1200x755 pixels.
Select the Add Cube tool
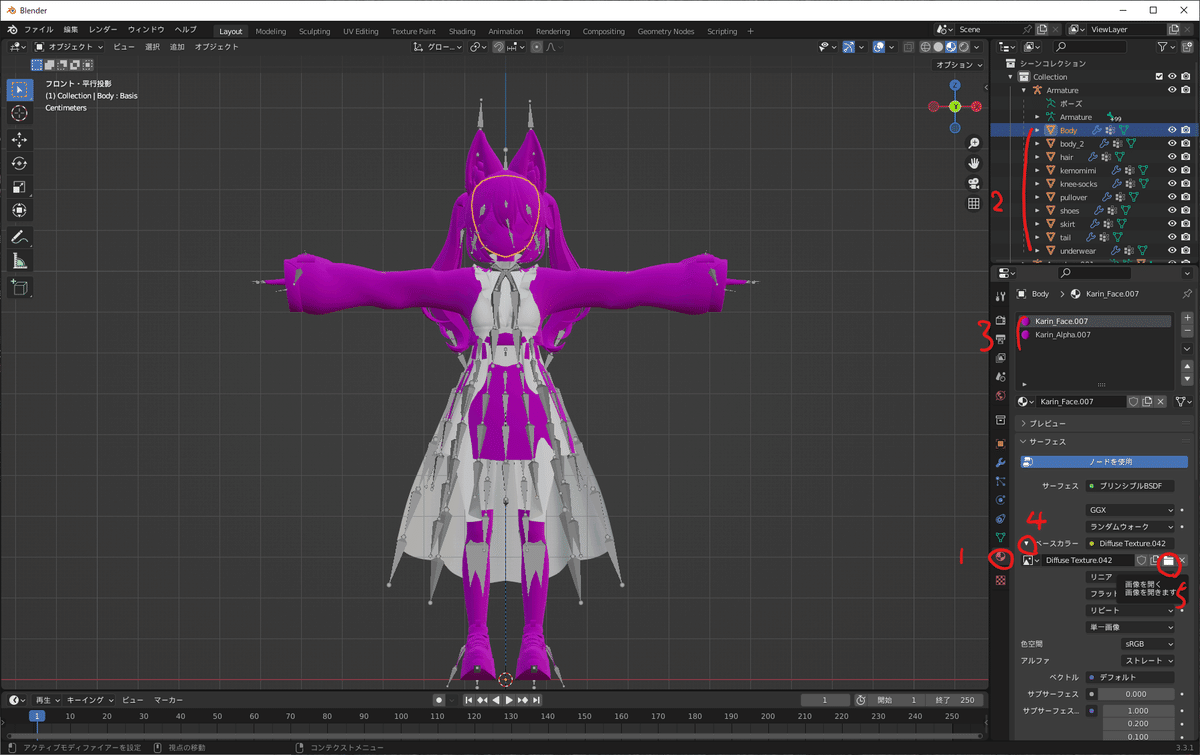19,287
